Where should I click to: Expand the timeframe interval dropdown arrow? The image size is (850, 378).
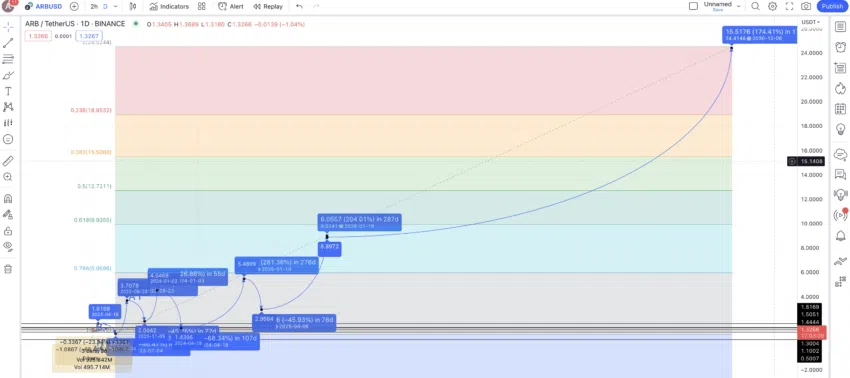(115, 7)
